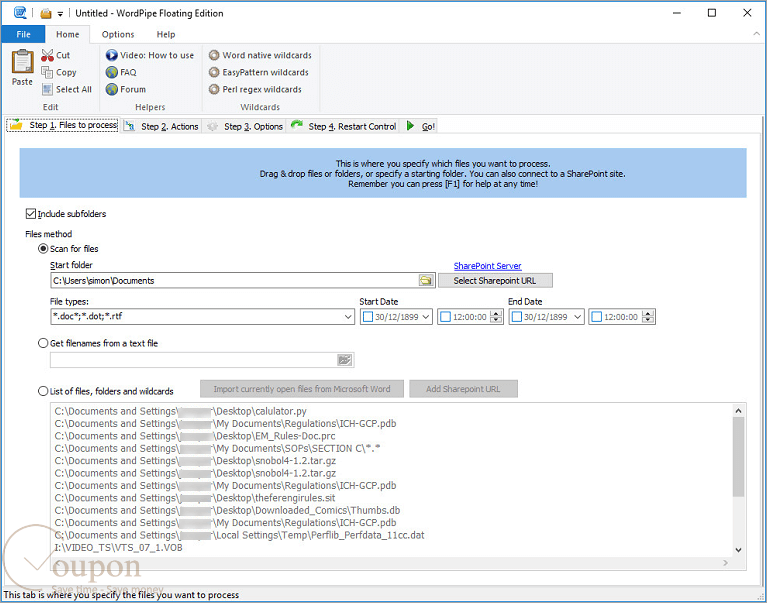Click the calulator.py list entry
767x603 pixels.
pyautogui.click(x=180, y=411)
